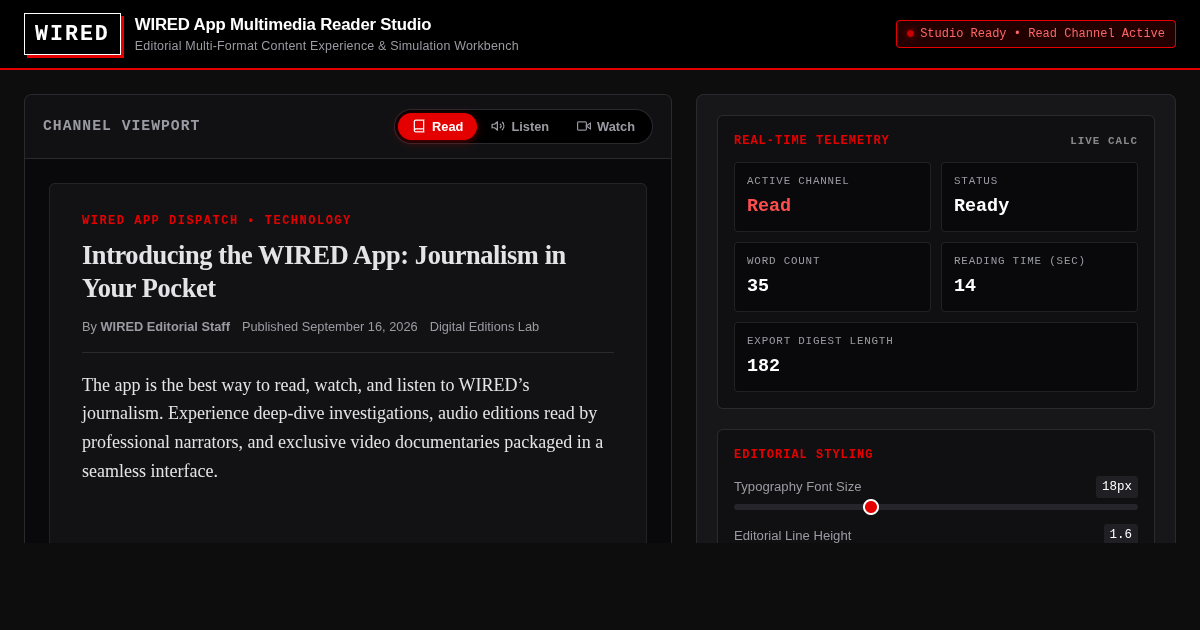Click the video camera icon on Watch tab
Viewport: 1200px width, 630px height.
584,126
